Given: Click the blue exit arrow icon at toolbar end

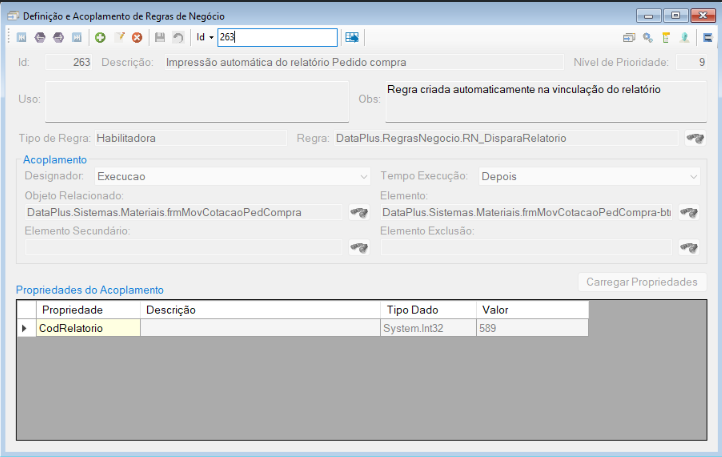Looking at the screenshot, I should (x=708, y=37).
